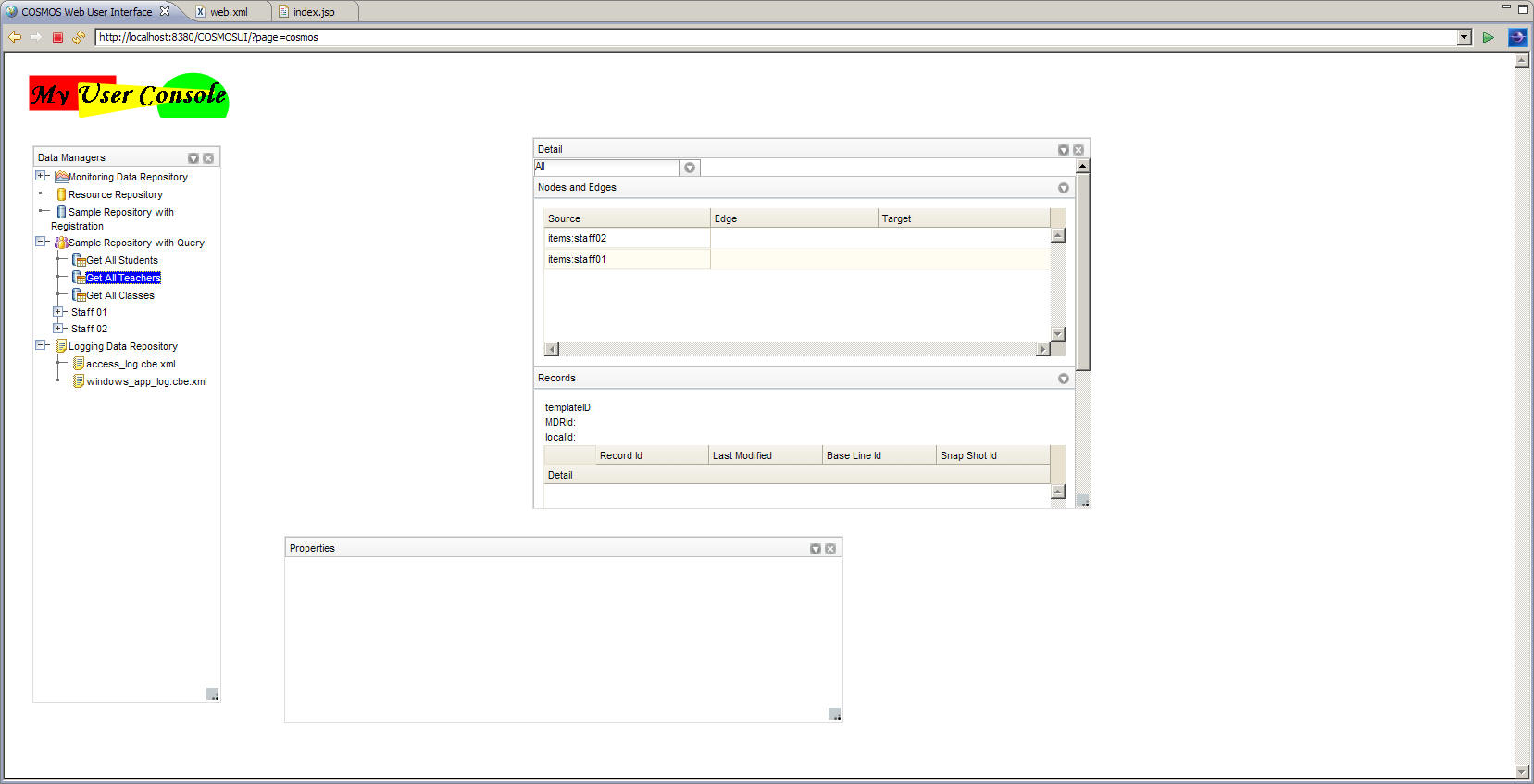The image size is (1534, 784).
Task: Expand the Staff 01 node
Action: pos(58,312)
